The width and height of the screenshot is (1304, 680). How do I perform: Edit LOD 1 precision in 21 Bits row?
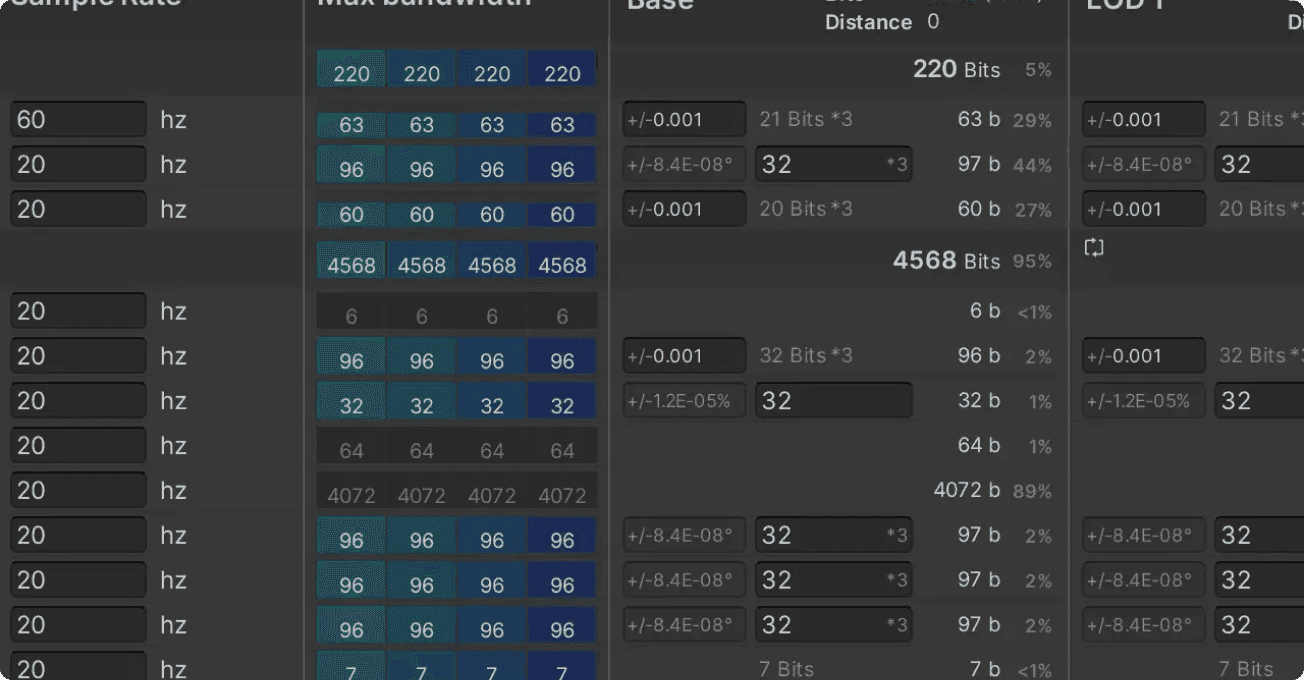[1143, 120]
